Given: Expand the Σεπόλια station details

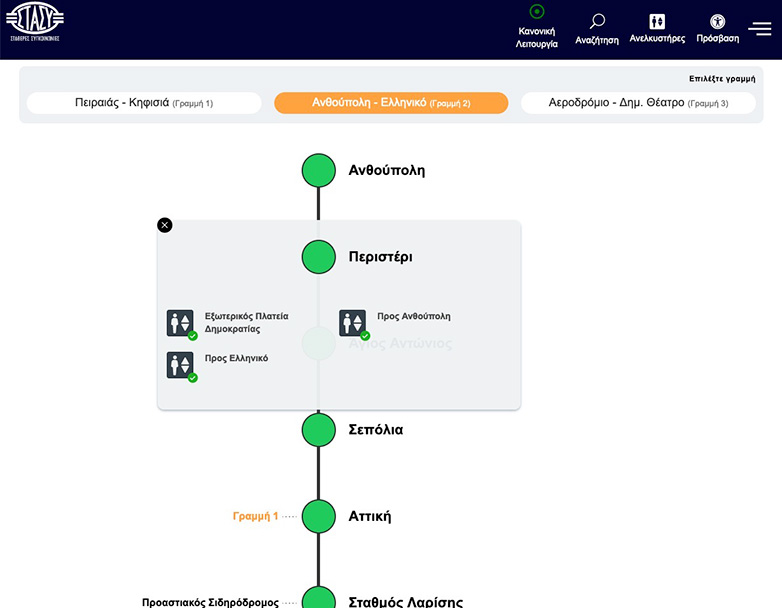Looking at the screenshot, I should [x=319, y=430].
